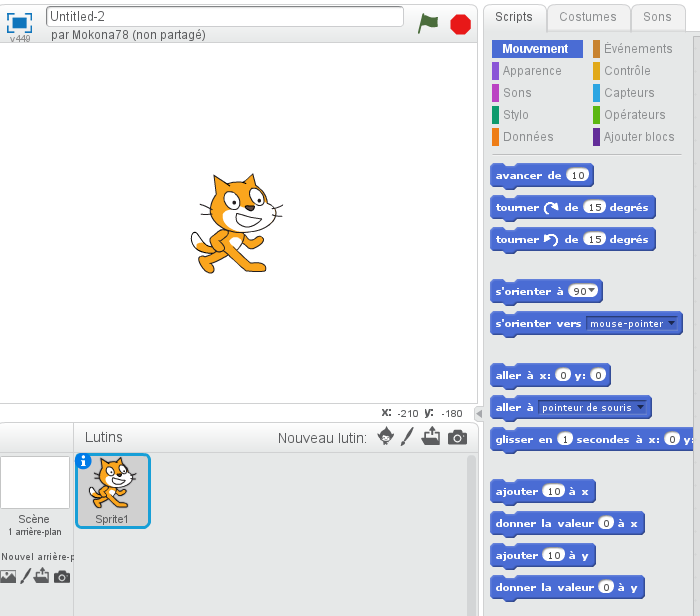Click the red stop sign button
Image resolution: width=700 pixels, height=616 pixels.
(x=460, y=24)
